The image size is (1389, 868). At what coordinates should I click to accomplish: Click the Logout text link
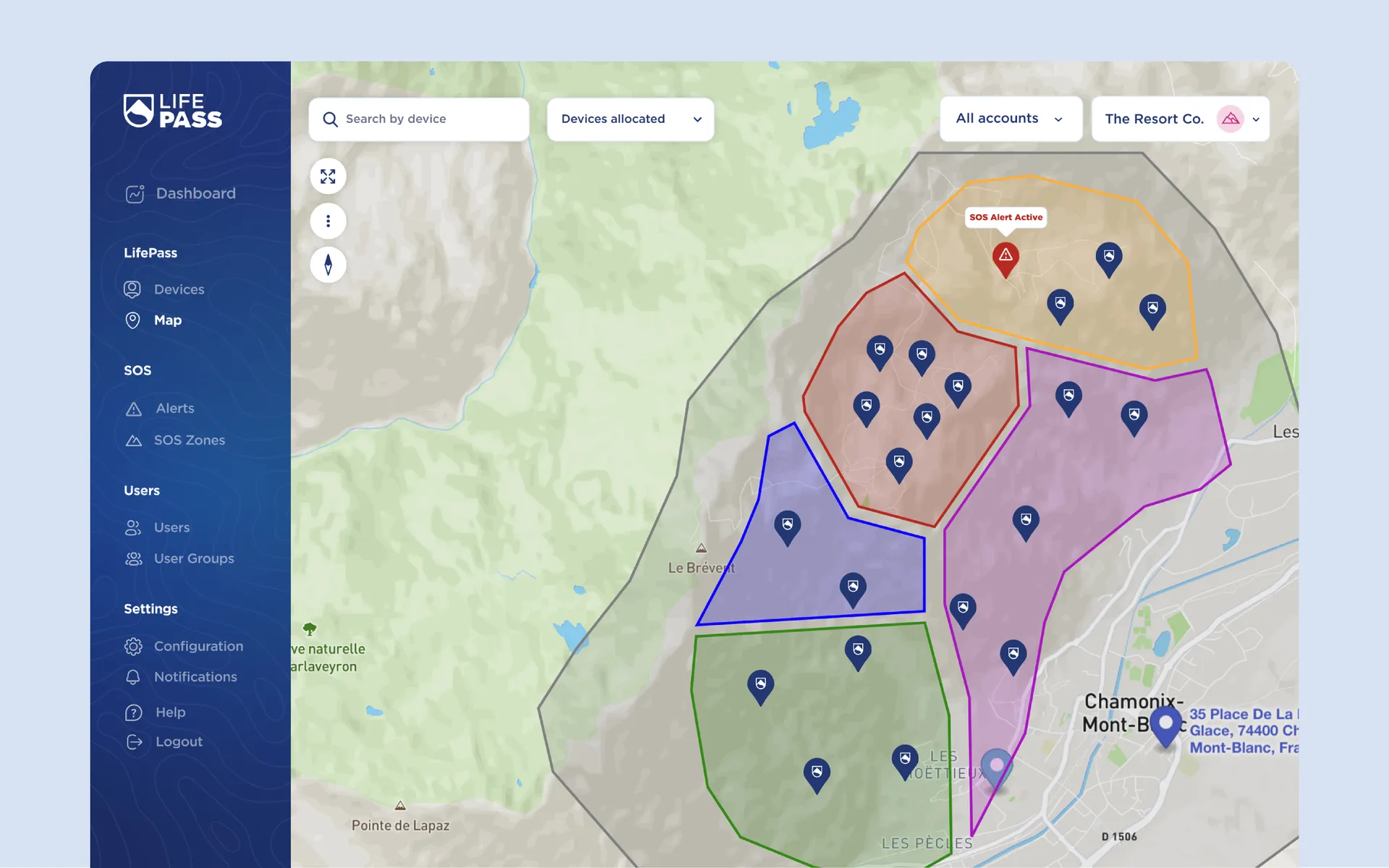[179, 741]
